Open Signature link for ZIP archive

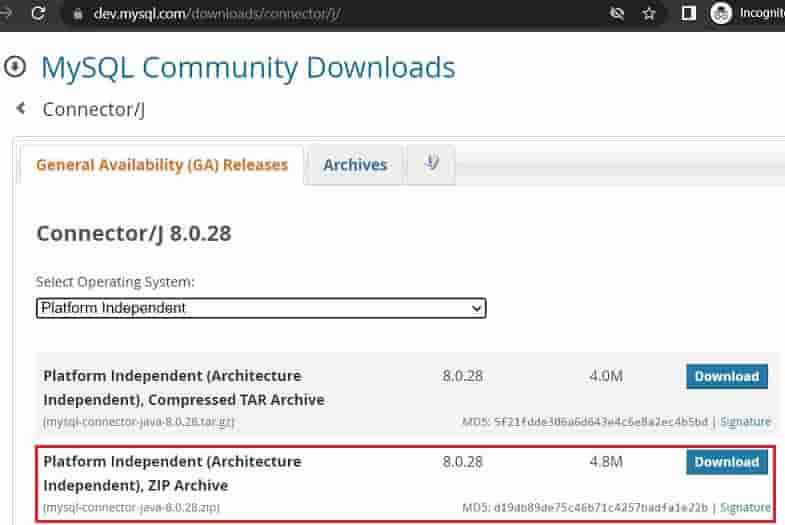[745, 507]
